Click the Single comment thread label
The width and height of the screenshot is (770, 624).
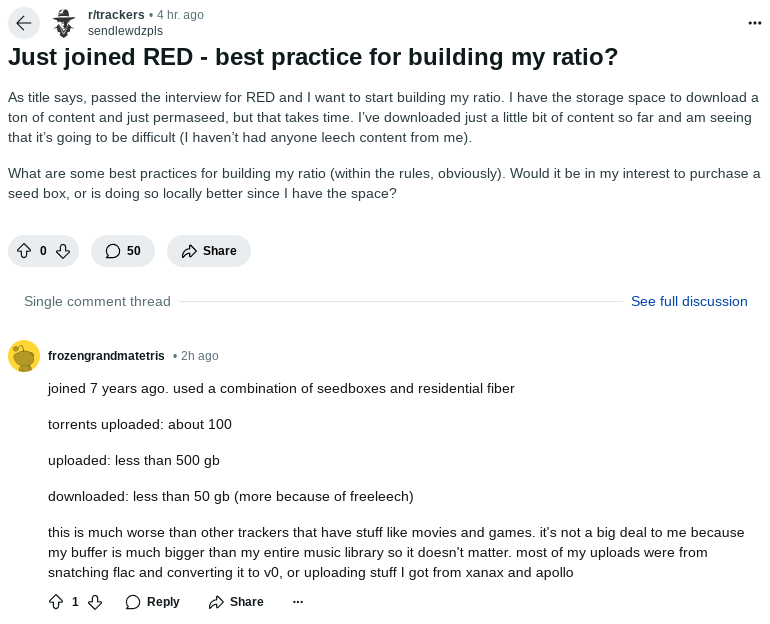click(97, 301)
